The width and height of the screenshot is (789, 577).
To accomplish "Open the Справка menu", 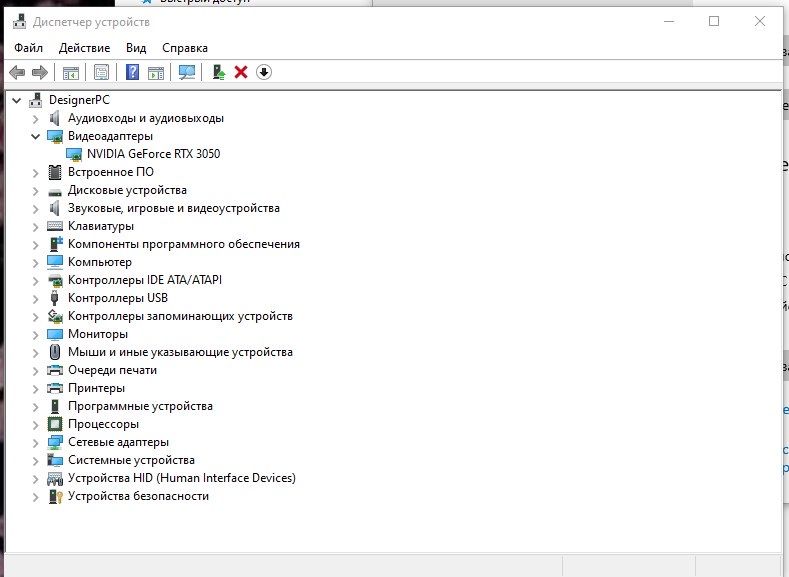I will pyautogui.click(x=185, y=48).
